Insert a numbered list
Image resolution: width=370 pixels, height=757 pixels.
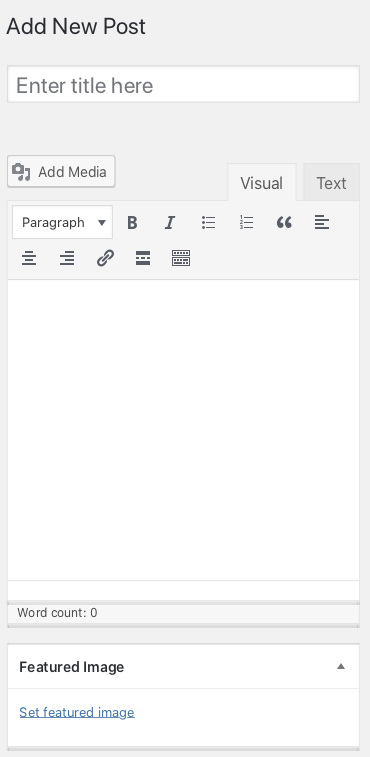tap(246, 223)
